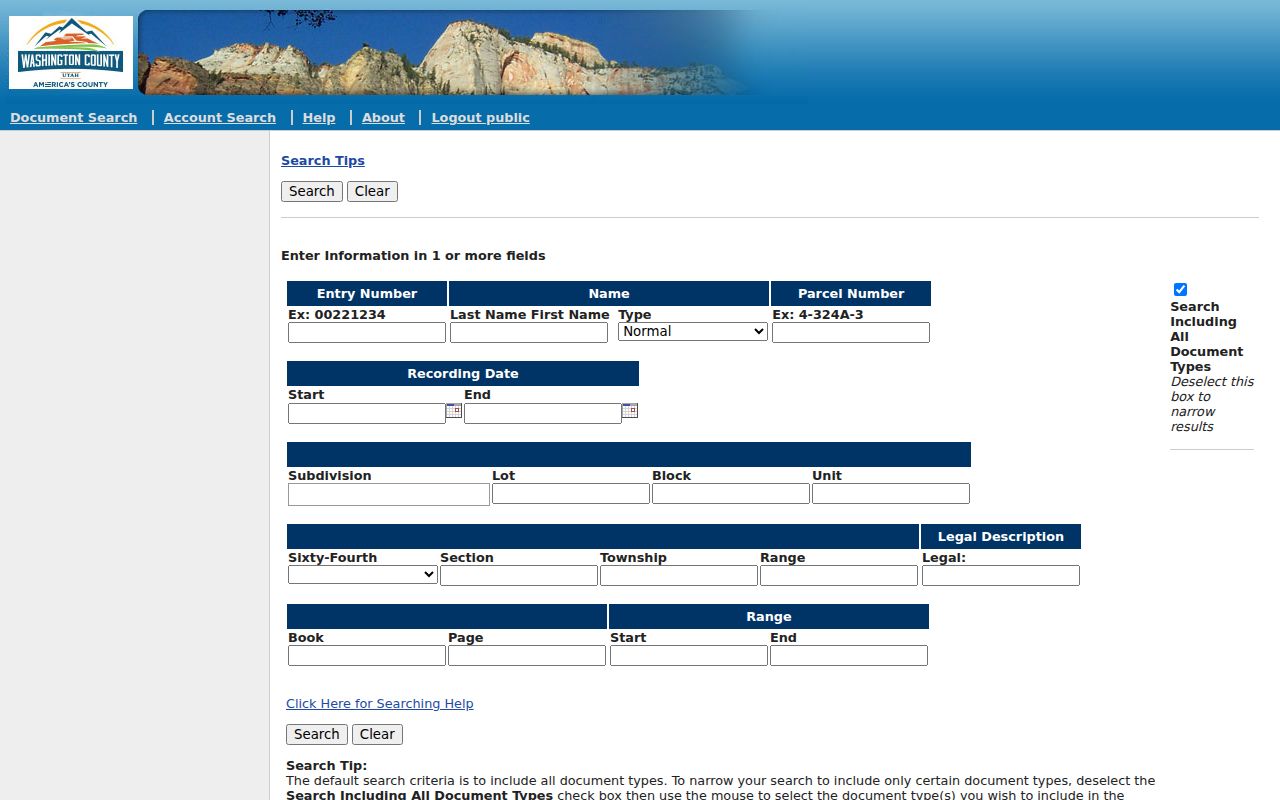This screenshot has height=800, width=1280.
Task: Expand the Sixty-Fourth dropdown
Action: tap(363, 574)
